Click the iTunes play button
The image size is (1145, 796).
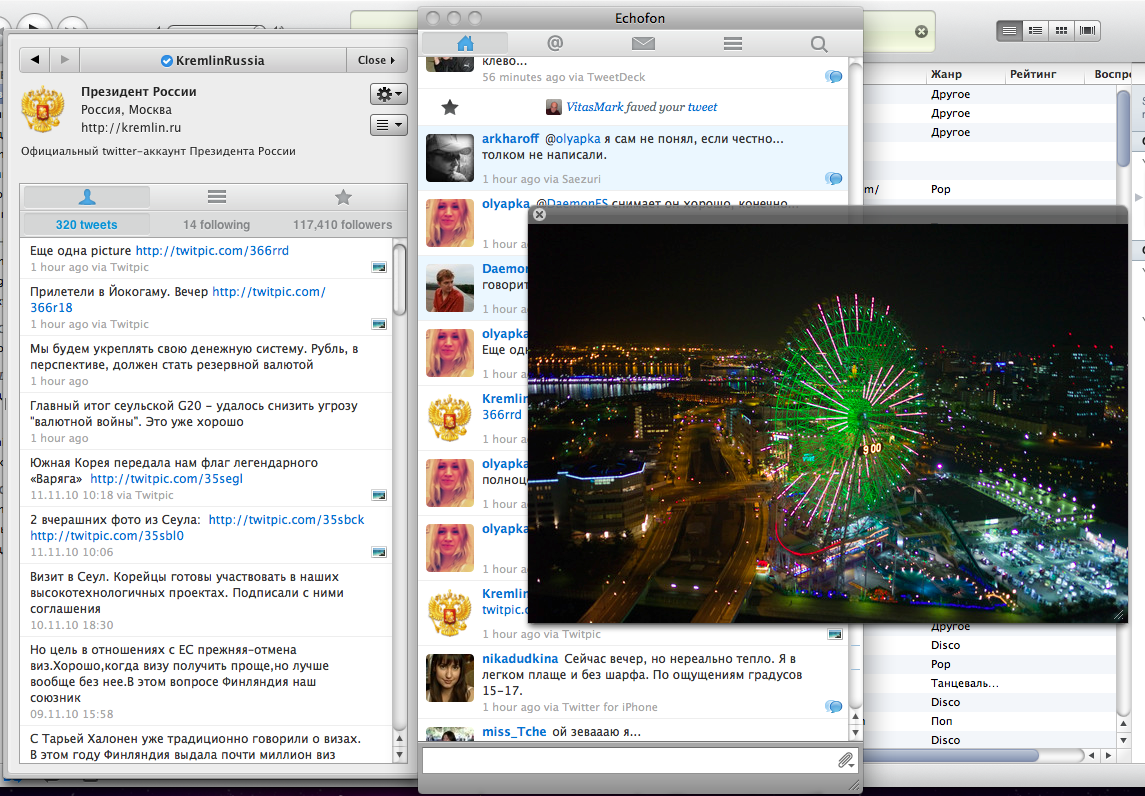click(32, 26)
